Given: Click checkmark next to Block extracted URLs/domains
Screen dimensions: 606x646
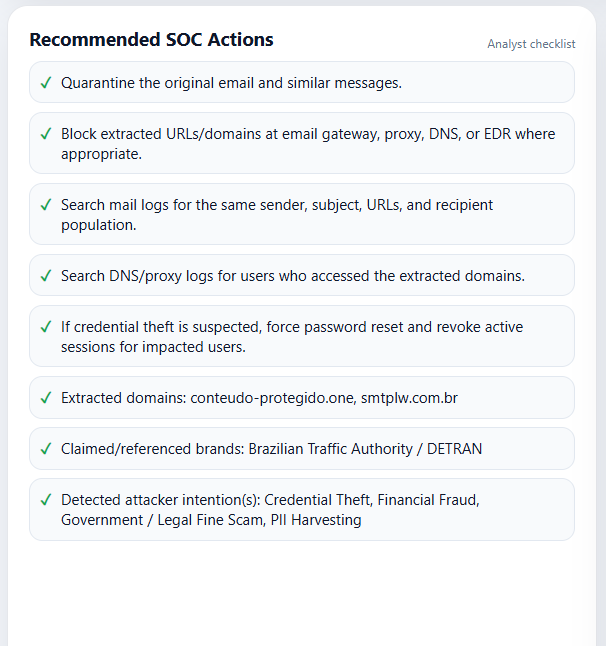Looking at the screenshot, I should tap(46, 134).
